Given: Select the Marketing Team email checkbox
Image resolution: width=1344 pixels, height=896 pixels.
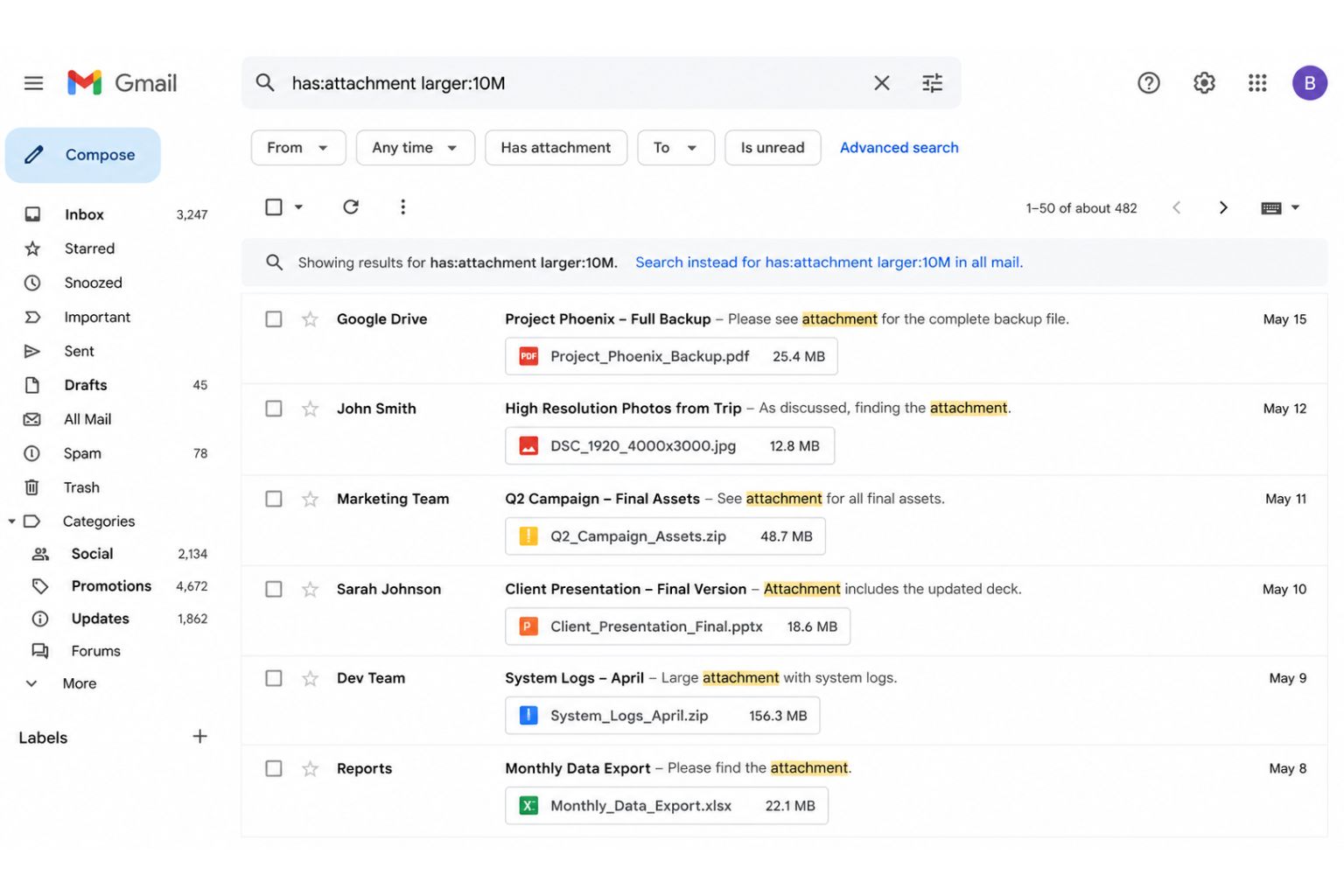Looking at the screenshot, I should (274, 499).
